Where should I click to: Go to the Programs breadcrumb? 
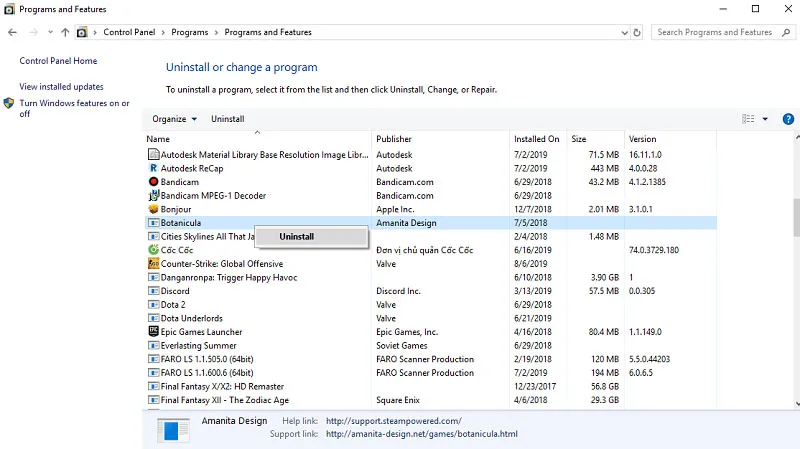click(190, 32)
